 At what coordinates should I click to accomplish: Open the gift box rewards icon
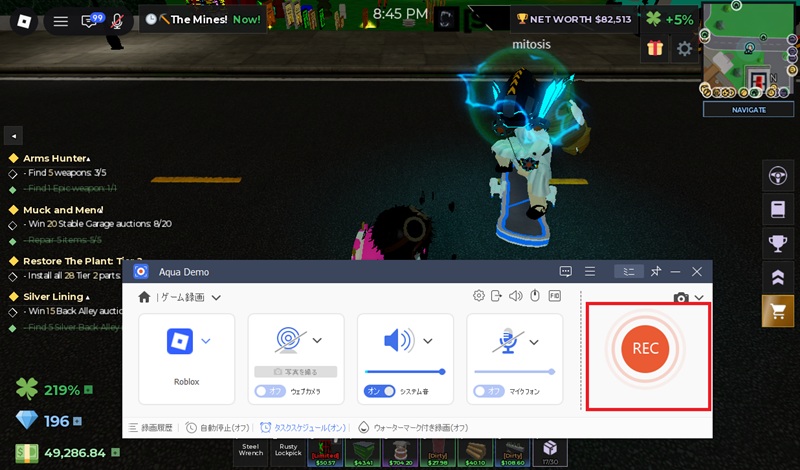[655, 48]
